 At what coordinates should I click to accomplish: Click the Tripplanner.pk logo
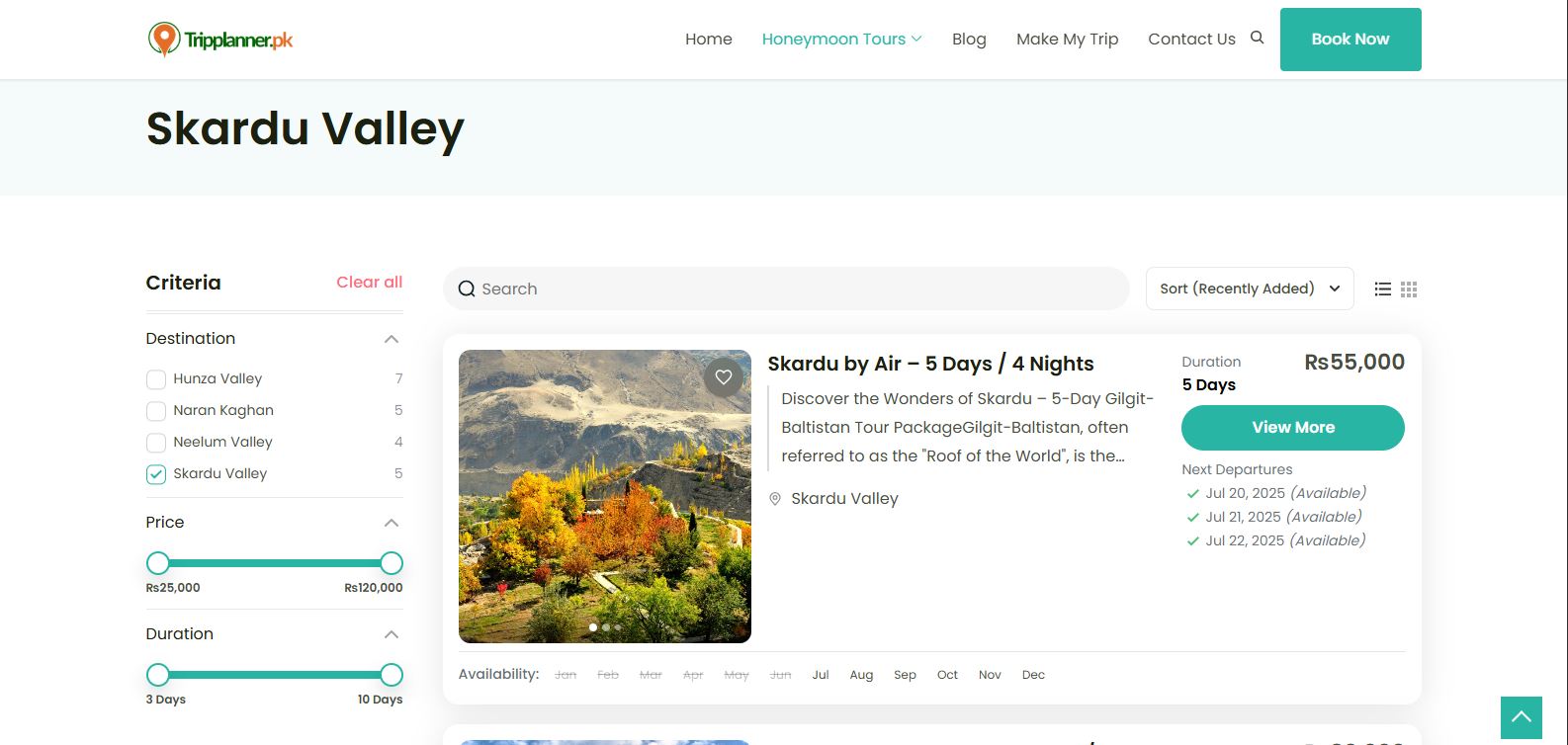point(220,40)
